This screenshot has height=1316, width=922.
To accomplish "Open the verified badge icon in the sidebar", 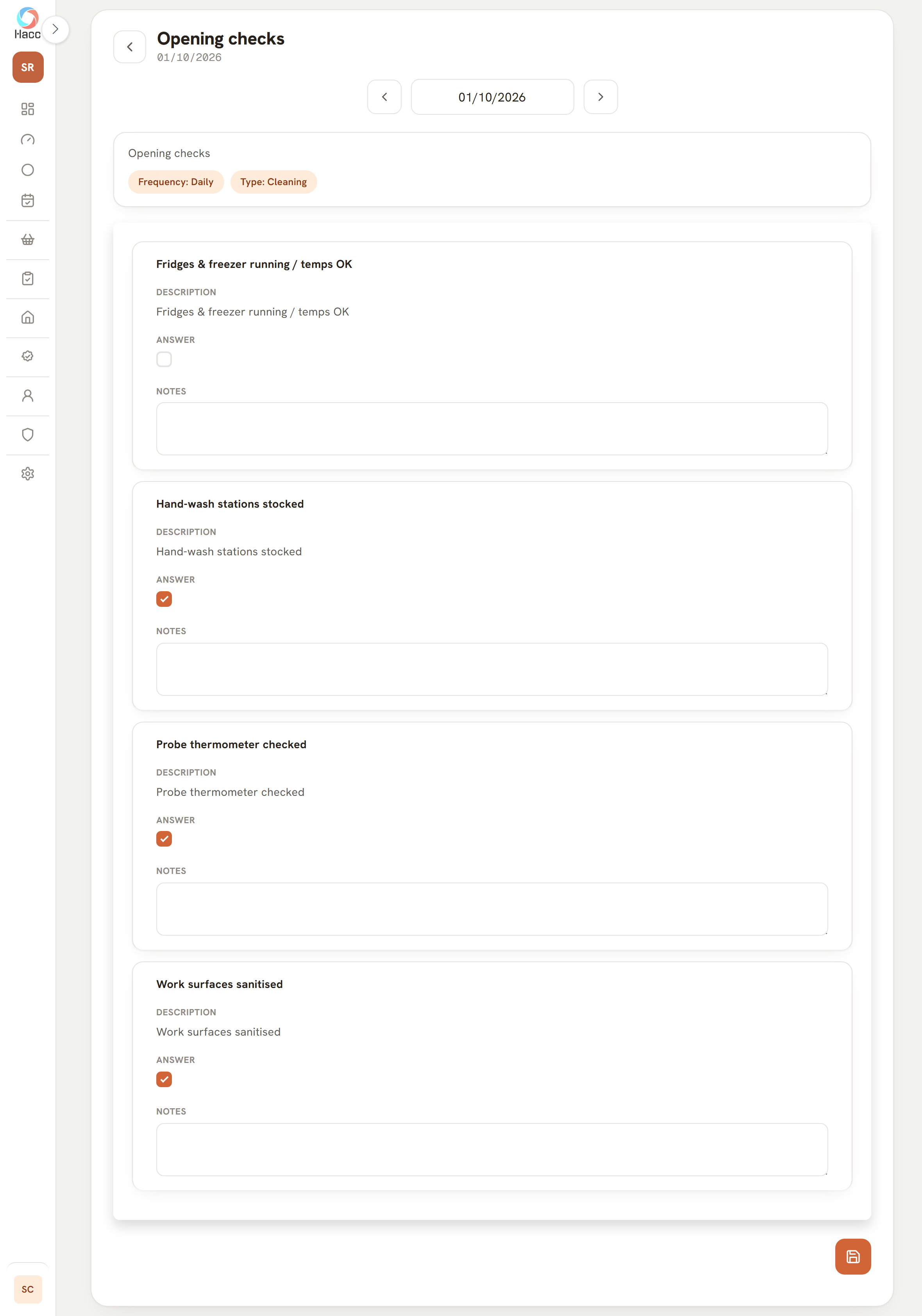I will (27, 357).
